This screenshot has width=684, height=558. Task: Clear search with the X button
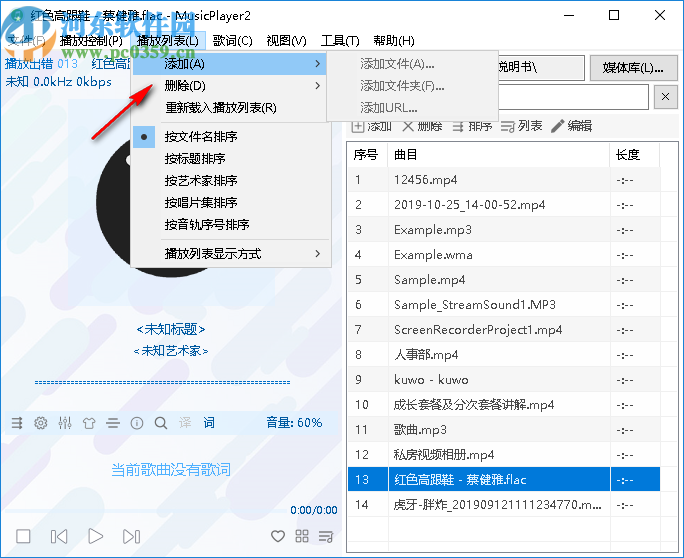tap(665, 97)
